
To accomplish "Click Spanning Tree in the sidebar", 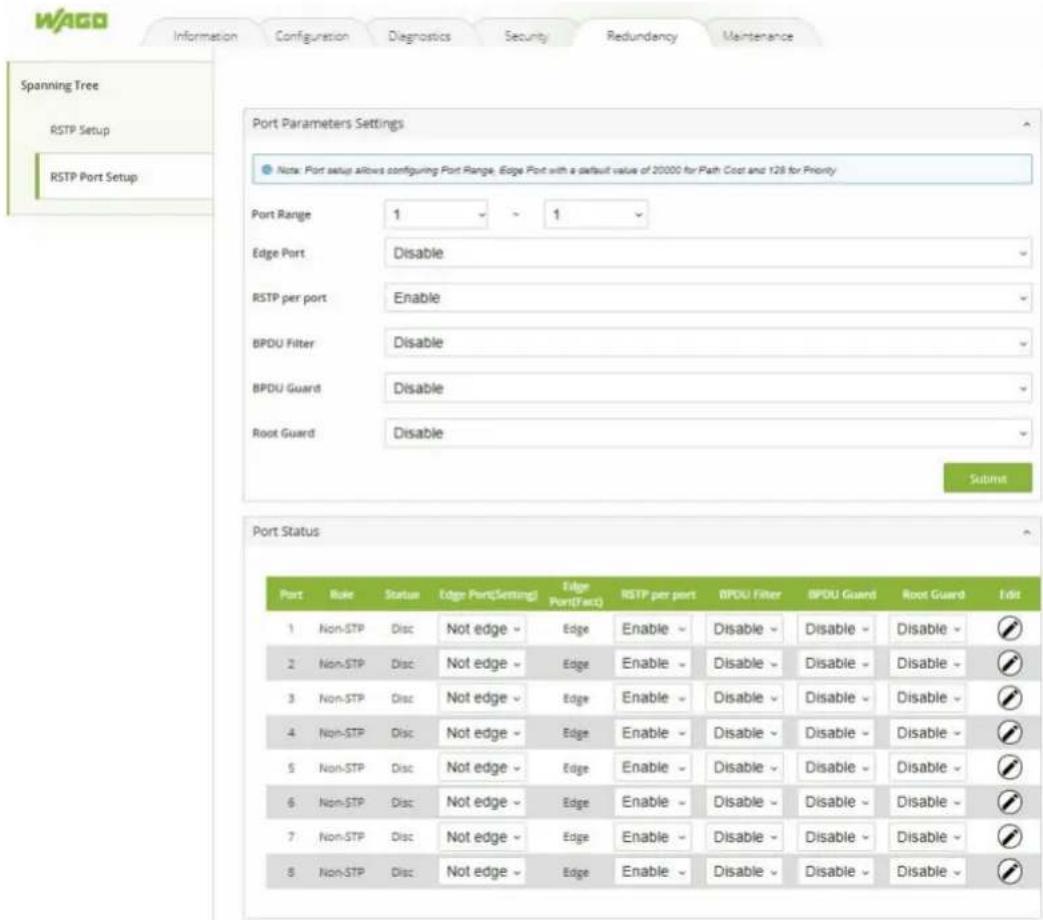I will point(59,85).
